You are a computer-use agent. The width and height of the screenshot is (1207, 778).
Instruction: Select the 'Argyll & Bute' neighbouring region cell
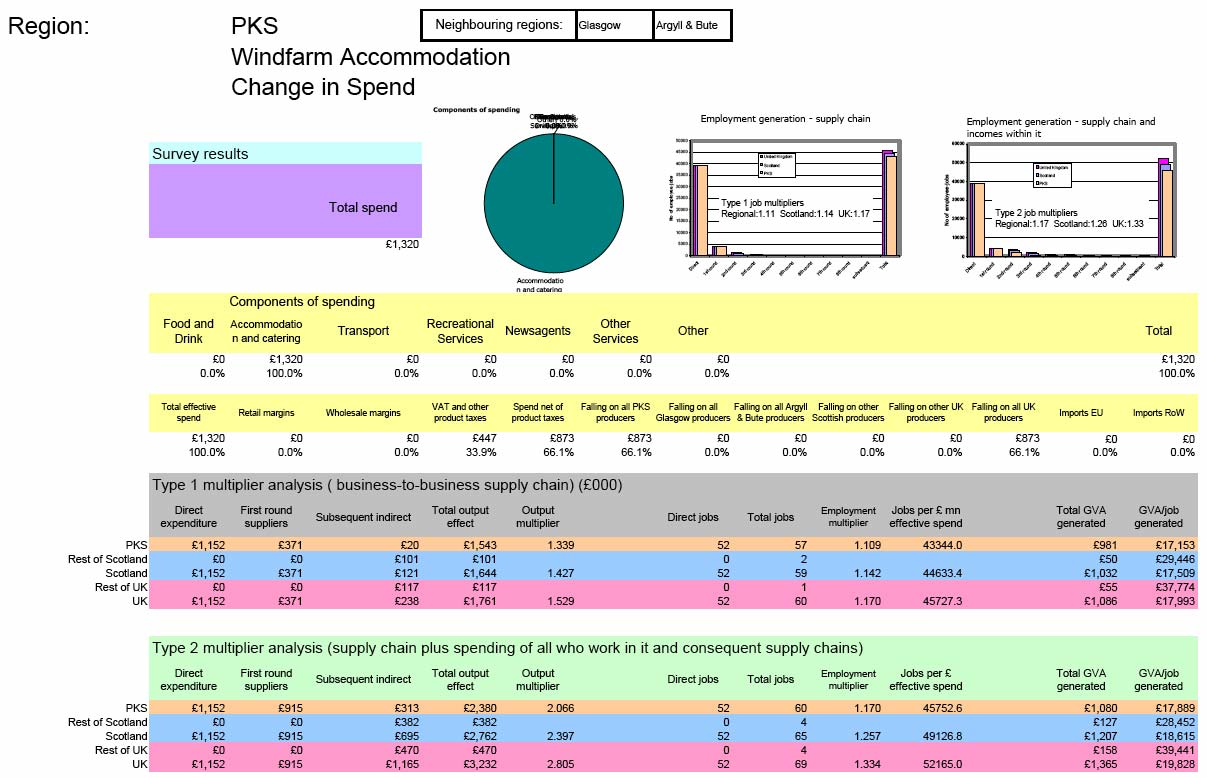(x=692, y=25)
